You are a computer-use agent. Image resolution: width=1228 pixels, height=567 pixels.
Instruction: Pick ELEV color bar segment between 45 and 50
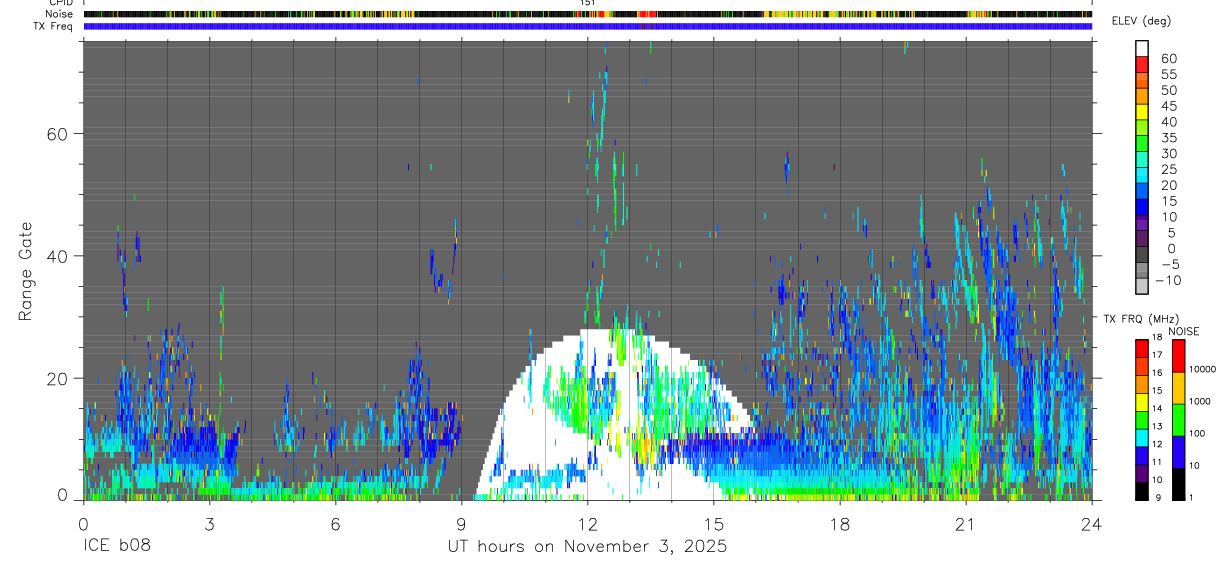coord(1142,96)
